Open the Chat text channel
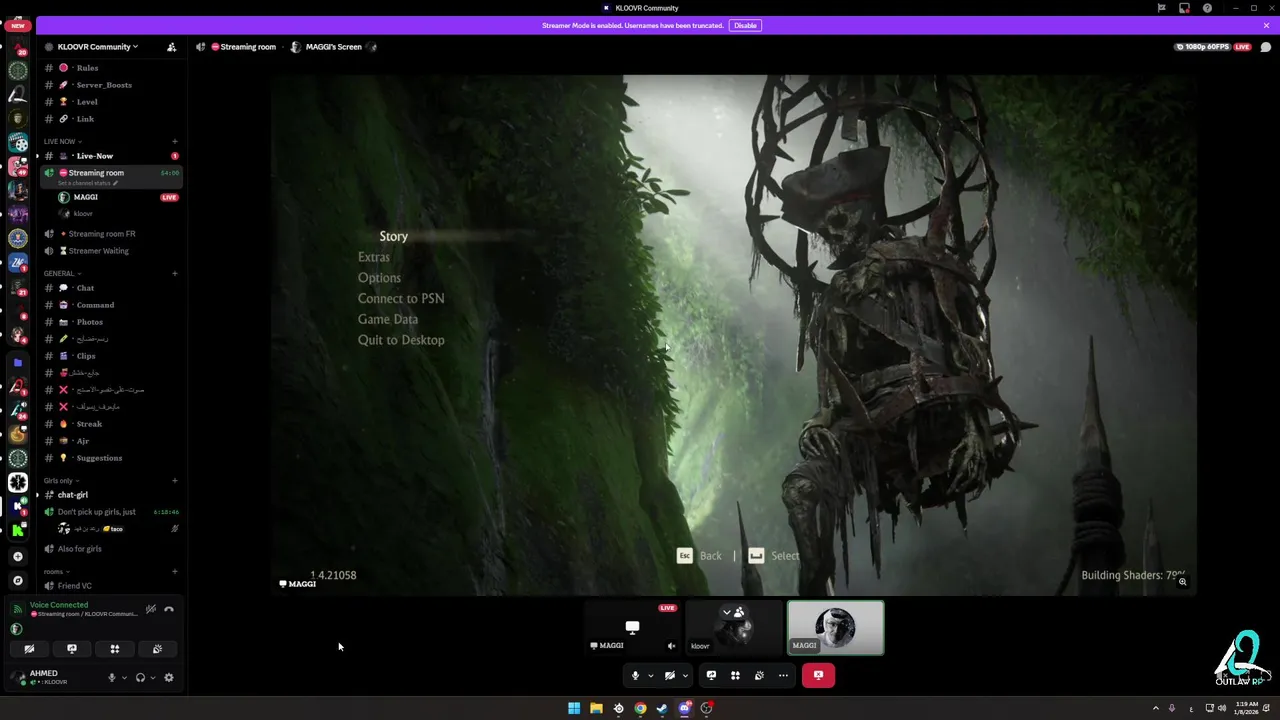Viewport: 1280px width, 720px height. 110,288
